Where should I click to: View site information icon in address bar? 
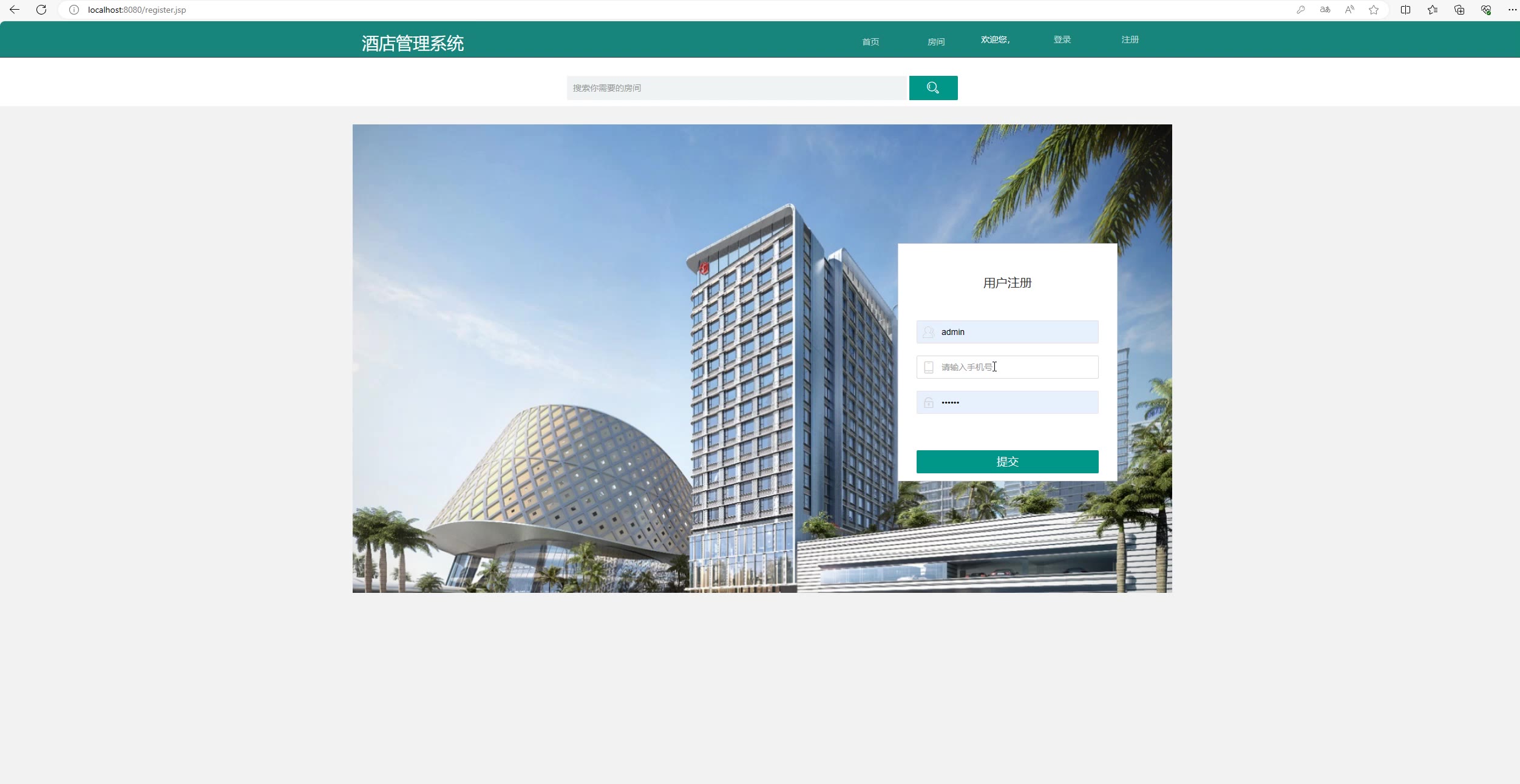[74, 10]
